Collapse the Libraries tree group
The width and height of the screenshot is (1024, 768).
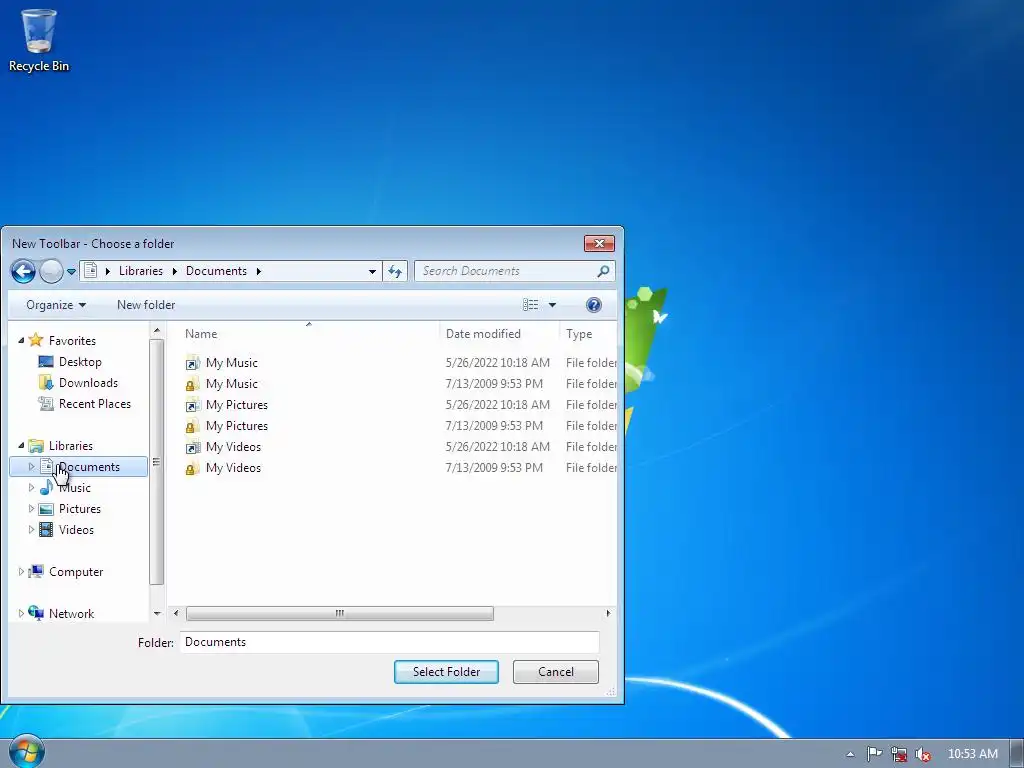pyautogui.click(x=21, y=445)
